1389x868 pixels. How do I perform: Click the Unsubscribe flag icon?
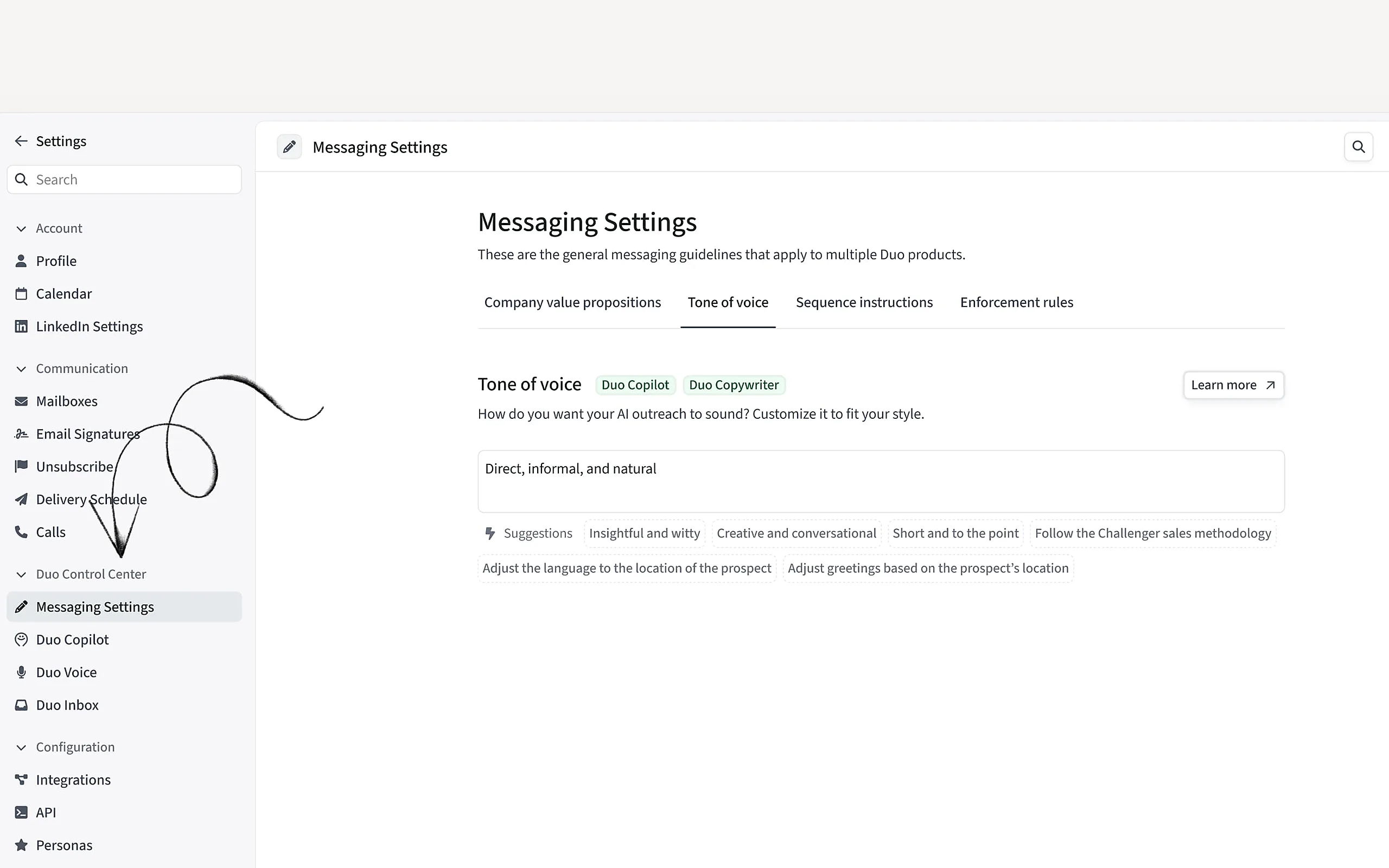coord(21,466)
